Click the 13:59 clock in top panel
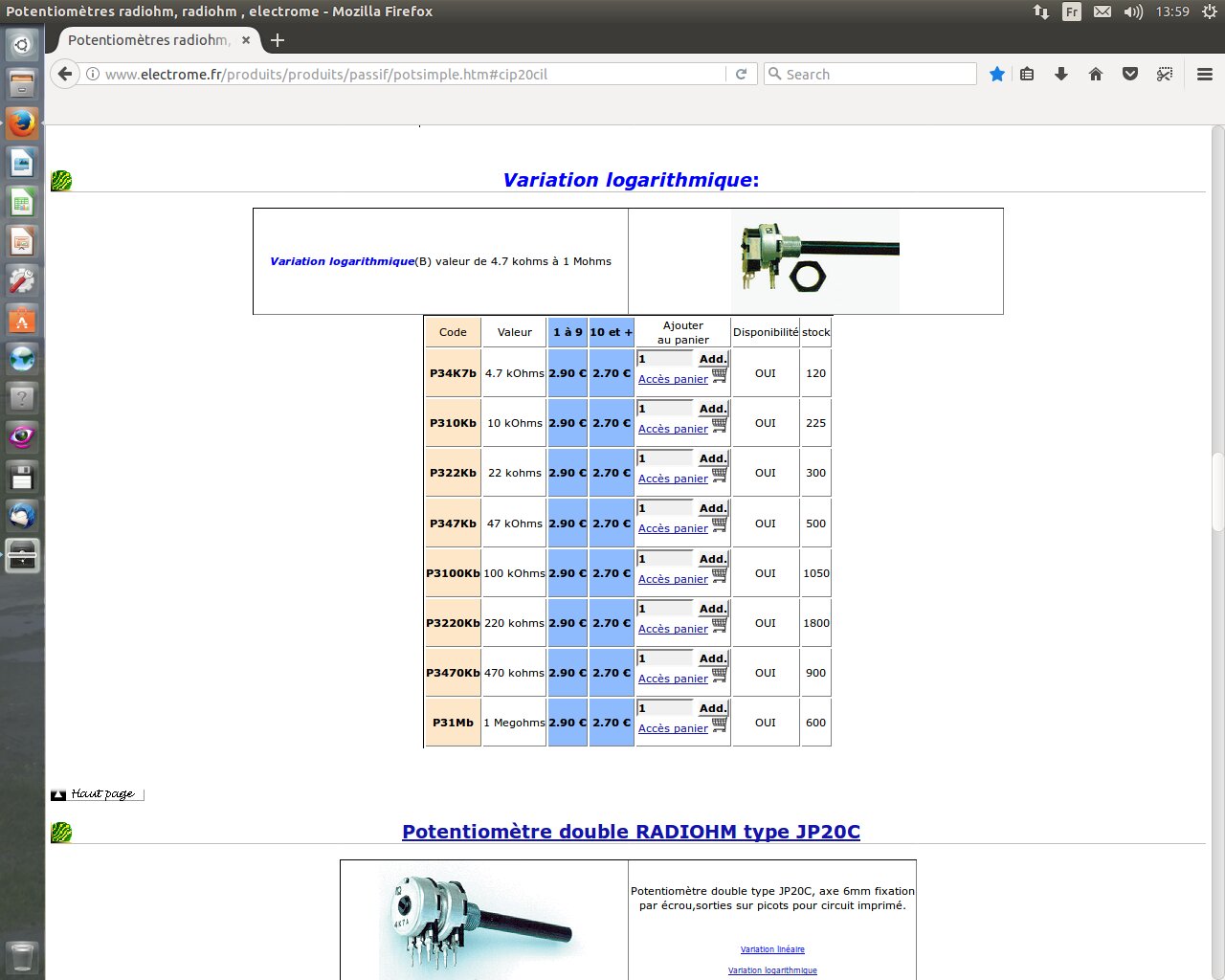The width and height of the screenshot is (1225, 980). (x=1172, y=11)
